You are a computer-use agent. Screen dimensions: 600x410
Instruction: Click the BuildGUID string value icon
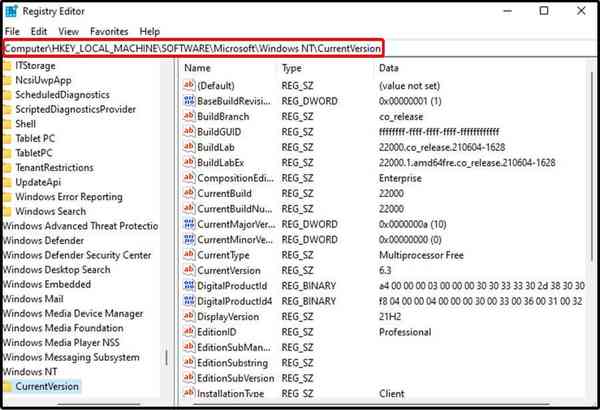(x=189, y=131)
